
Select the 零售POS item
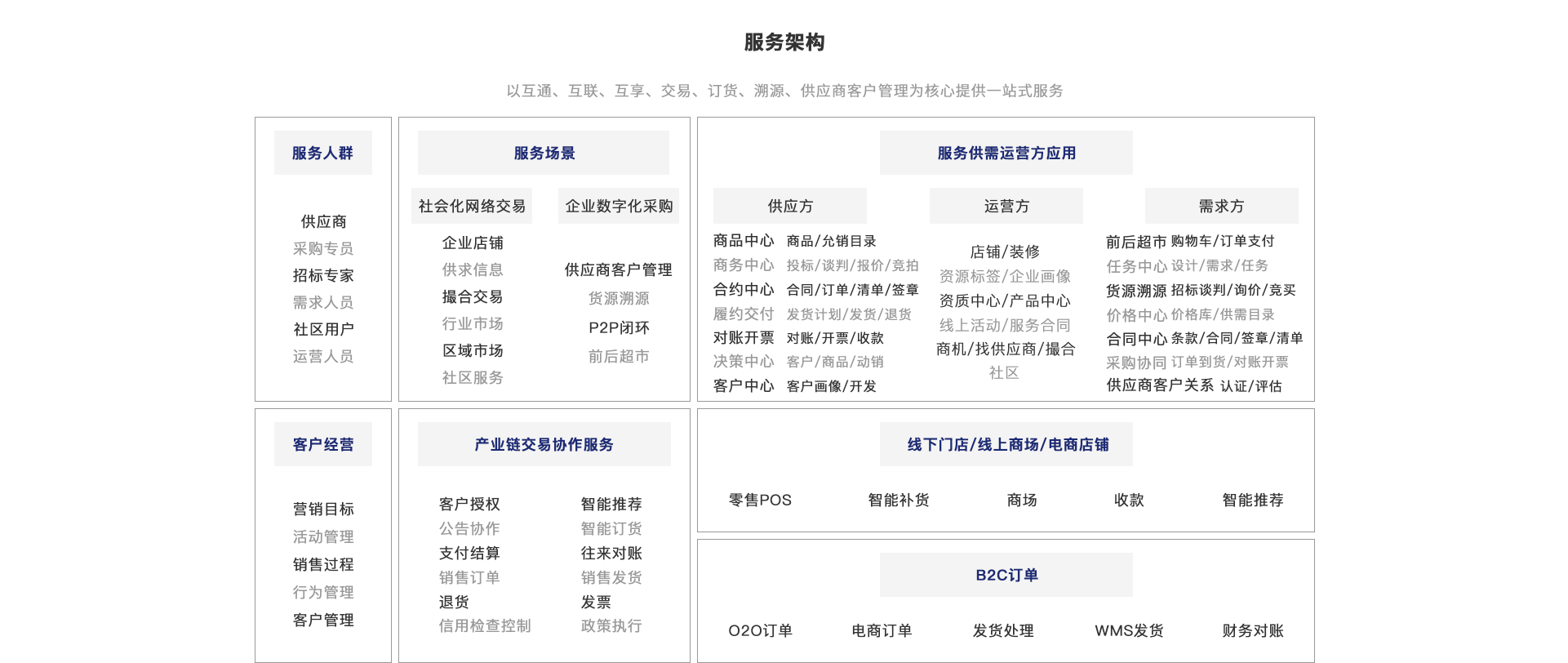point(760,500)
